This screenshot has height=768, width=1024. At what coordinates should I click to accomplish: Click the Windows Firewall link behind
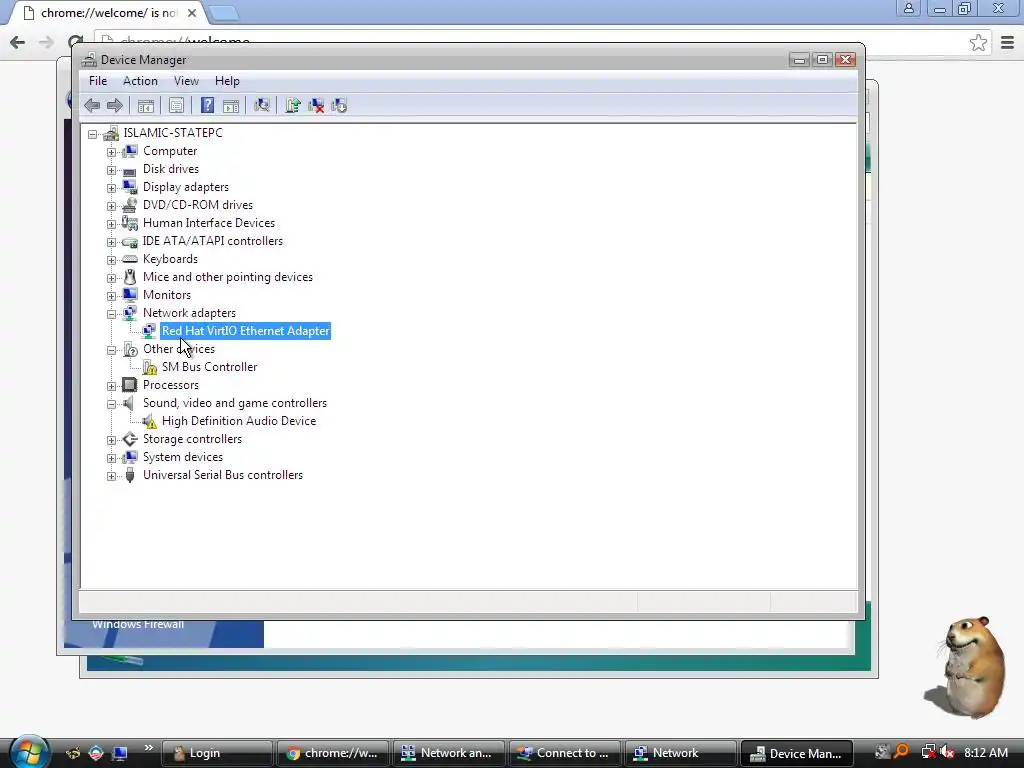pos(138,625)
